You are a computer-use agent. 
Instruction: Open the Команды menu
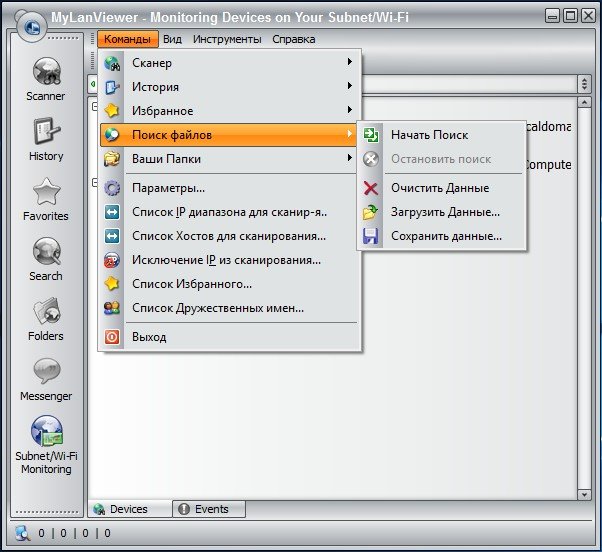pos(127,39)
